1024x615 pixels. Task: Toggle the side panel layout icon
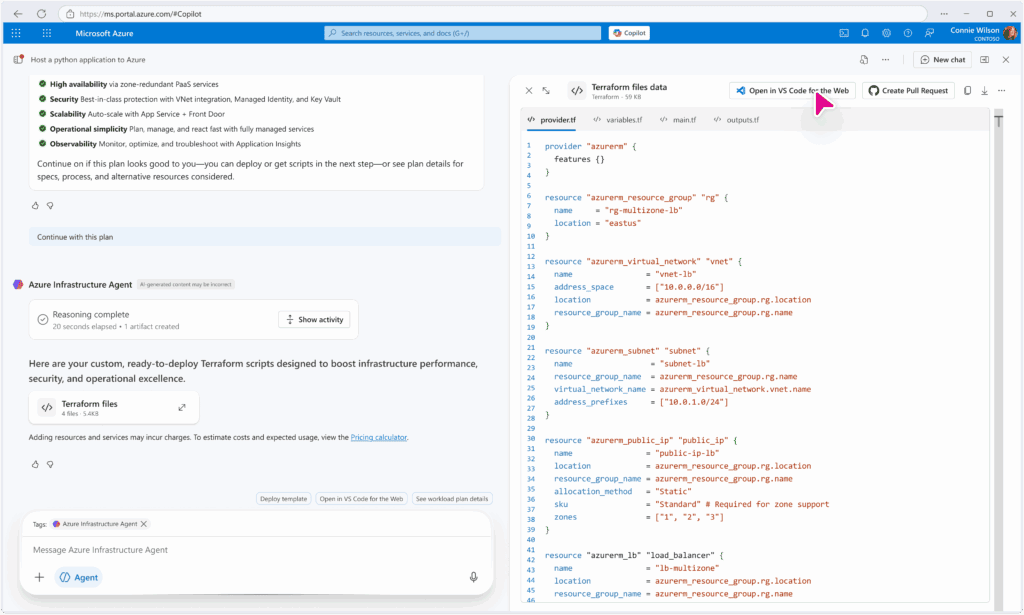tap(984, 59)
